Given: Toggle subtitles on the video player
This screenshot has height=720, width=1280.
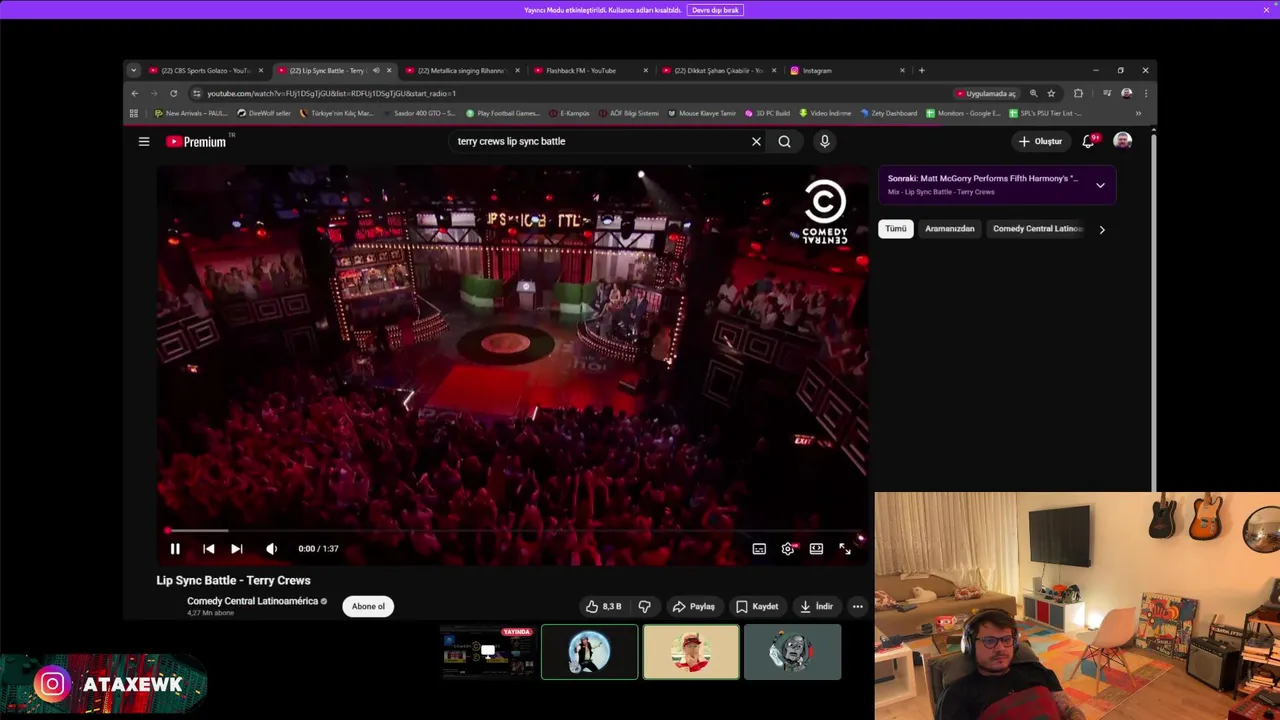Looking at the screenshot, I should pyautogui.click(x=759, y=548).
